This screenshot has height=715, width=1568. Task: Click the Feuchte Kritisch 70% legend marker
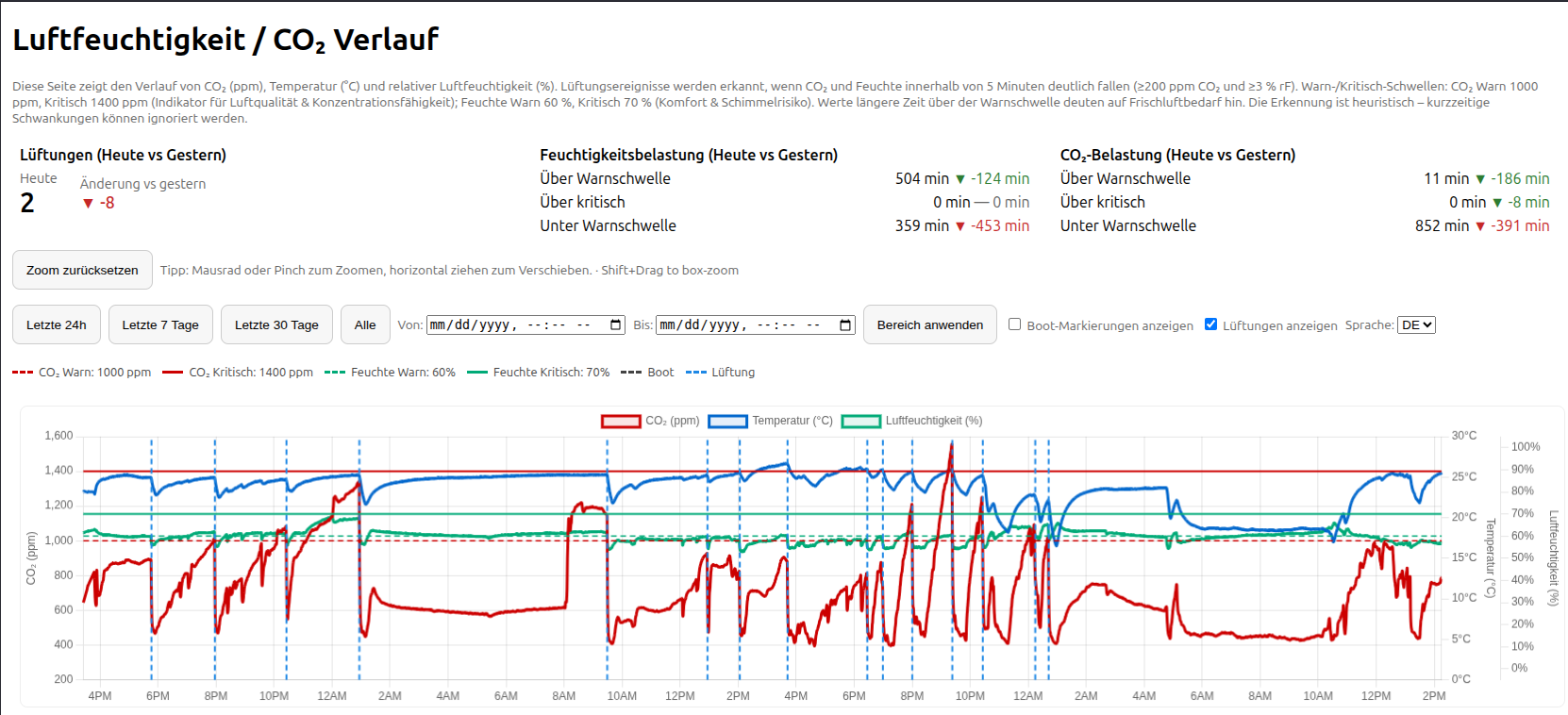477,373
